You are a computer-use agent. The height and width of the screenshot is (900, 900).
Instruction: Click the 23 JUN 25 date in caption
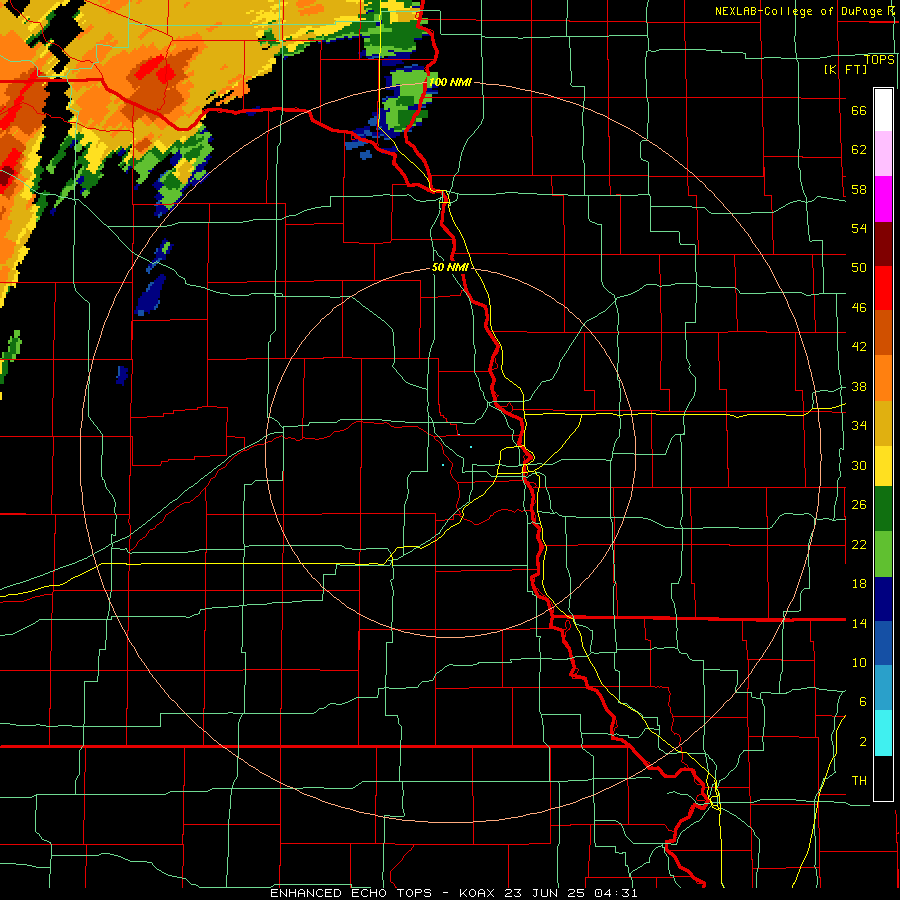coord(546,893)
